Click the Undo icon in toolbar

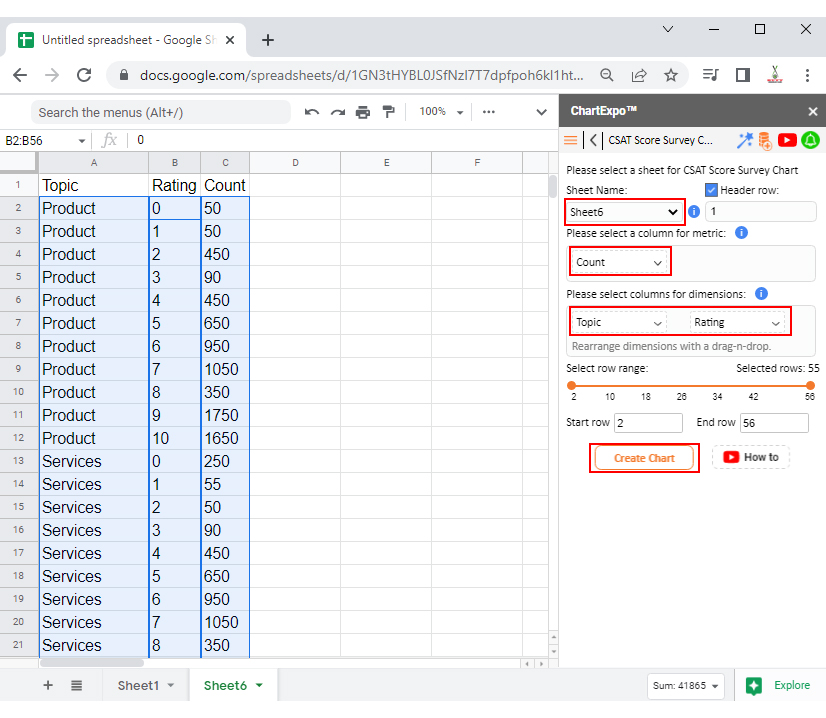coord(311,112)
